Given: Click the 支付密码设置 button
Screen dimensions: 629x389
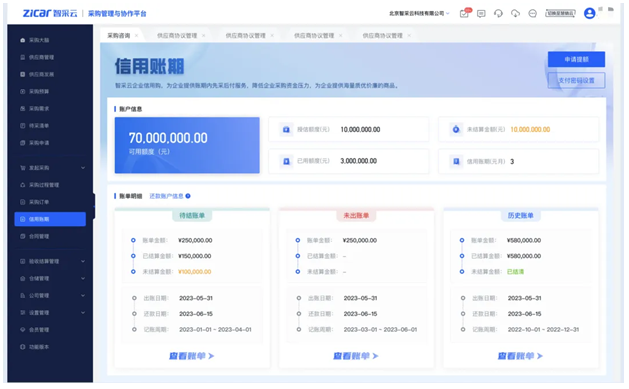Looking at the screenshot, I should point(576,80).
